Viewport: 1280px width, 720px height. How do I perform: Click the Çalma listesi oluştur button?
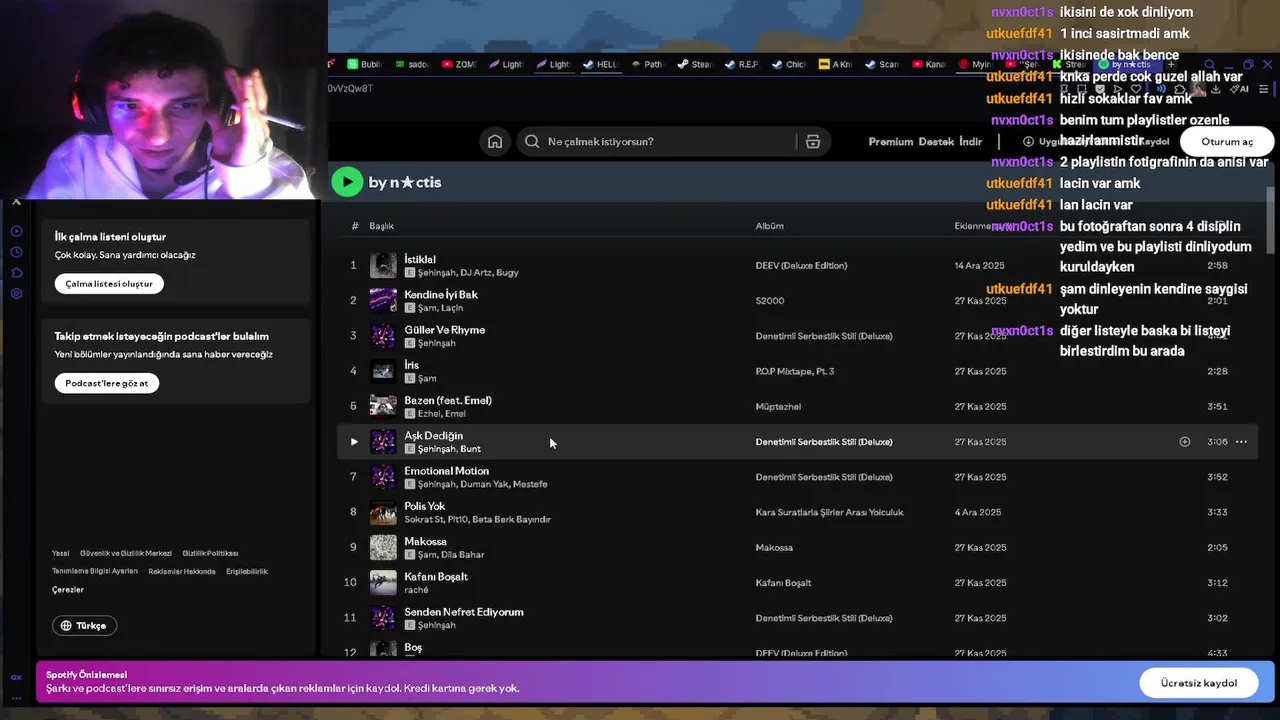[x=109, y=283]
